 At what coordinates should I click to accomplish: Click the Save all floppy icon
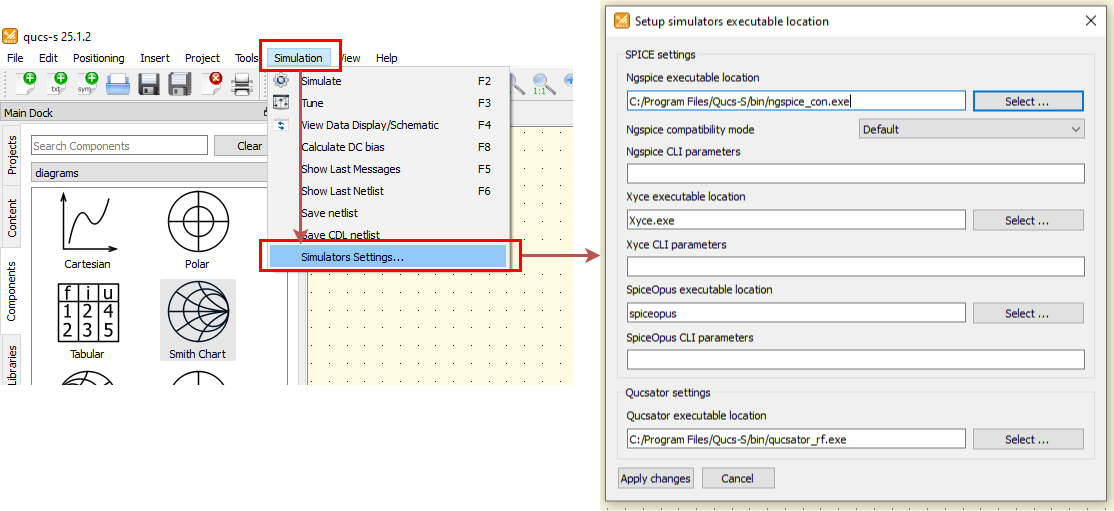click(x=180, y=85)
